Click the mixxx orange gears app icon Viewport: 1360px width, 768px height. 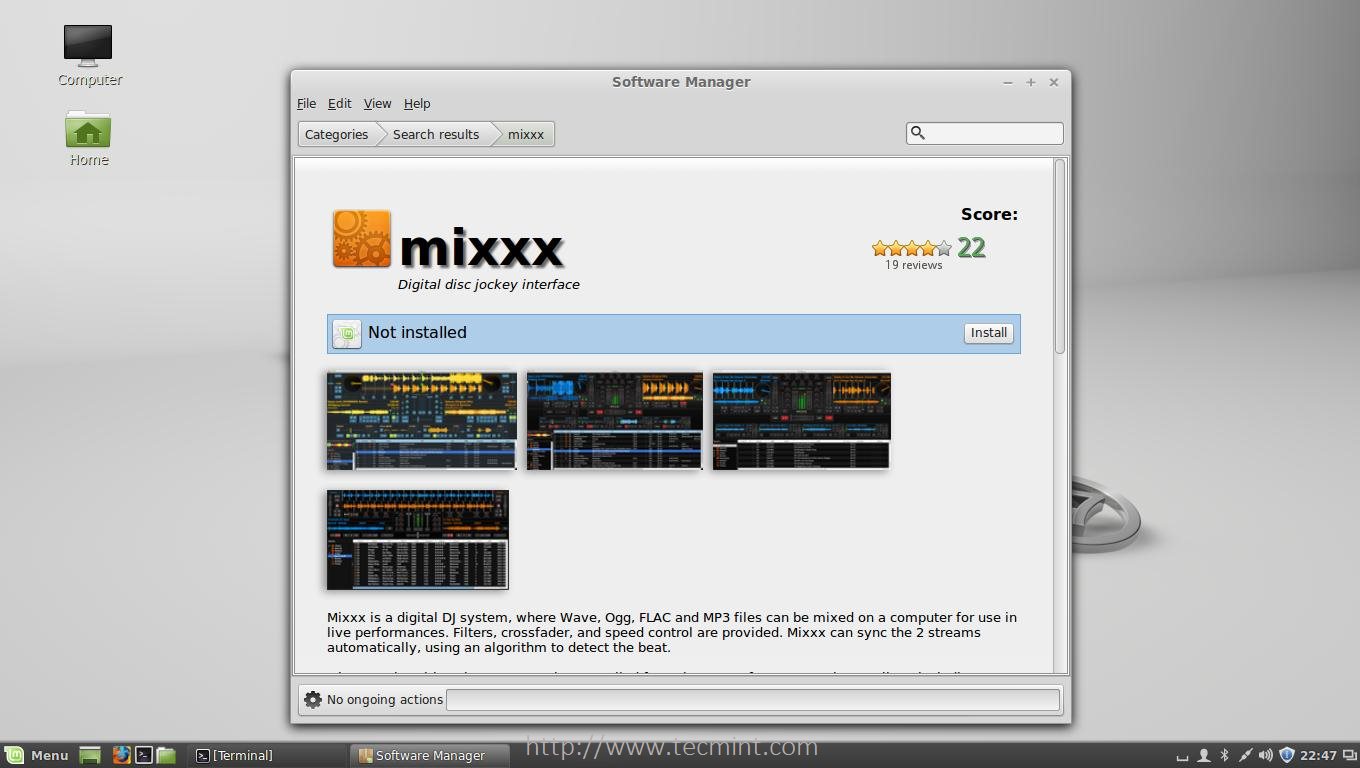(x=361, y=239)
